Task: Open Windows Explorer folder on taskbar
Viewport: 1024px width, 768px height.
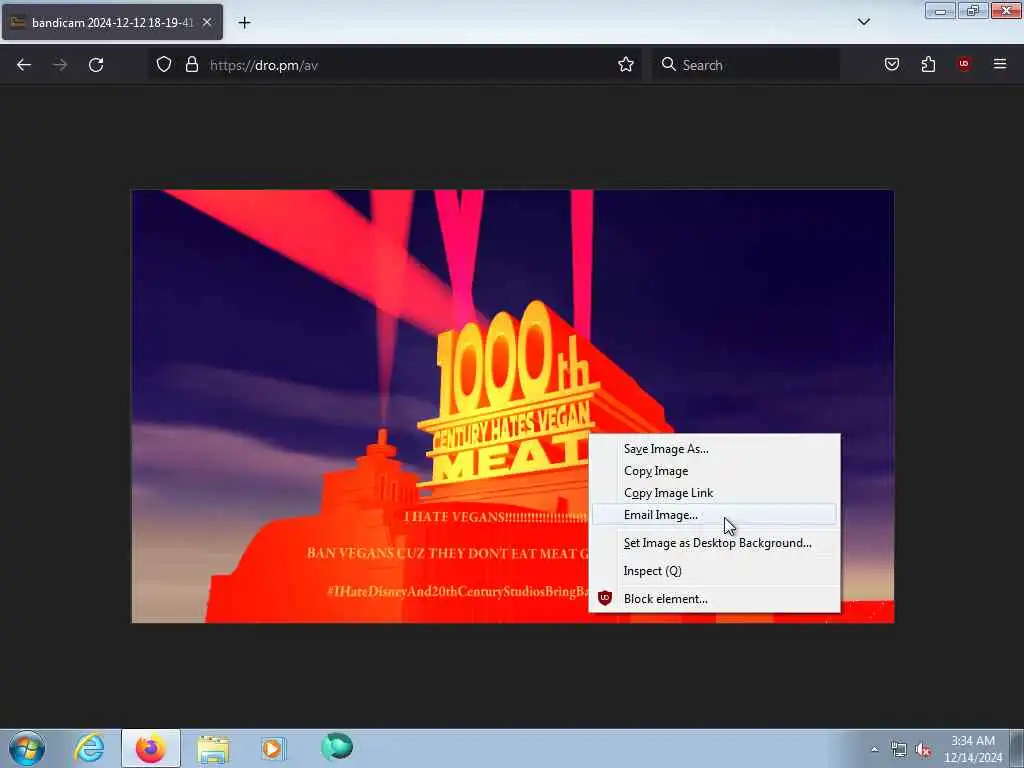Action: click(213, 748)
